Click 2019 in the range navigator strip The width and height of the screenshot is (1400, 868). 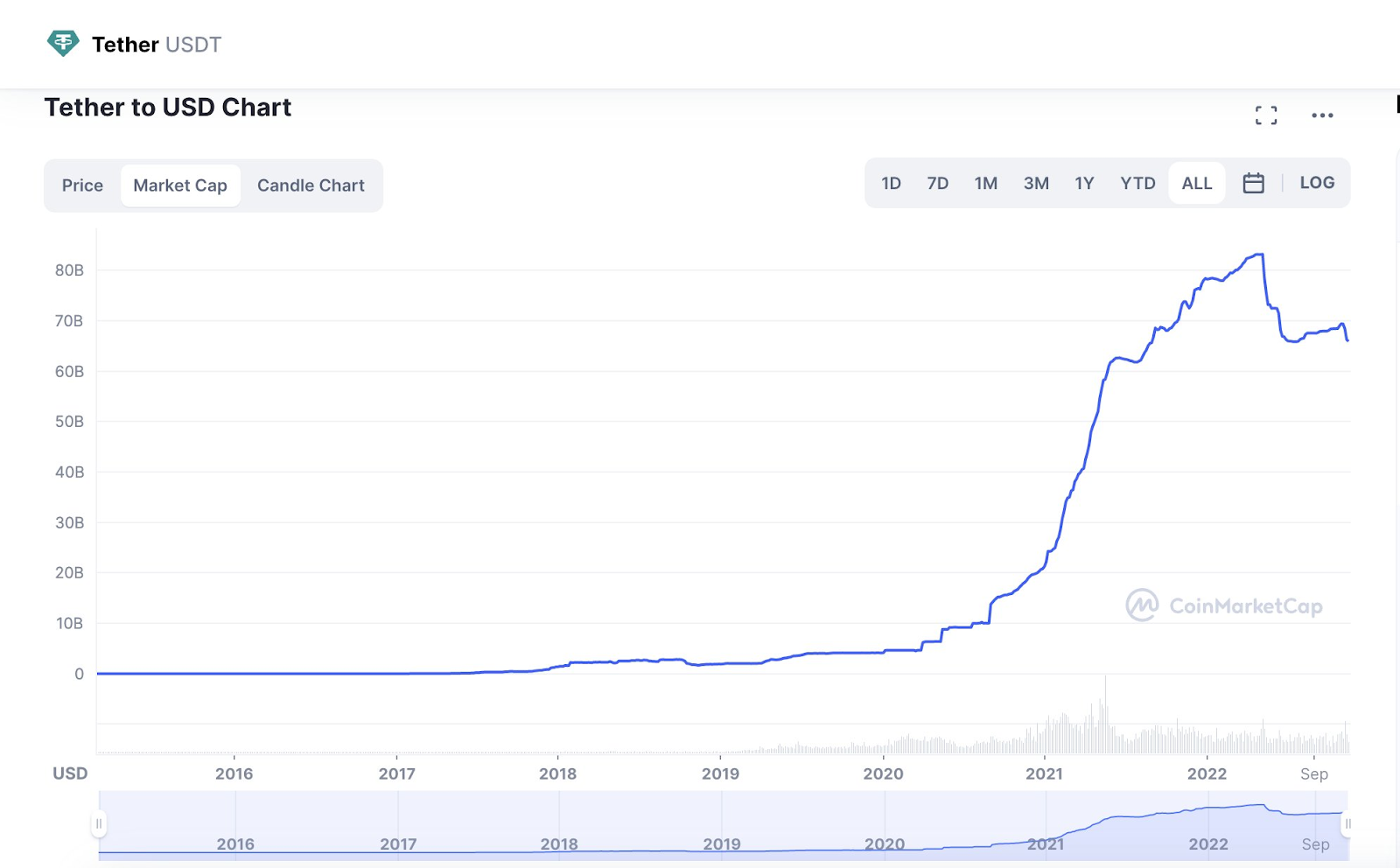(x=722, y=844)
